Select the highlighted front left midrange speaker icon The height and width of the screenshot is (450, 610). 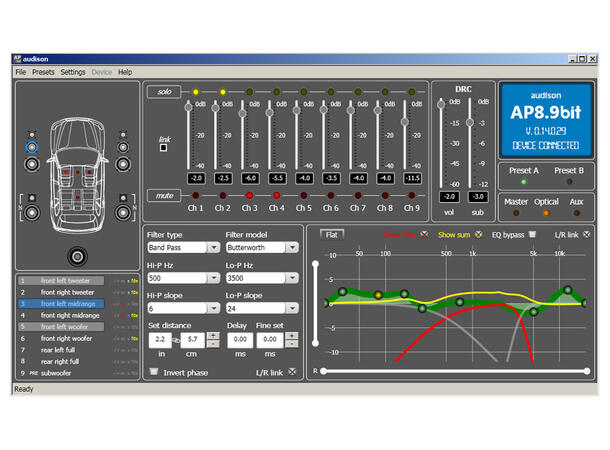coord(32,147)
